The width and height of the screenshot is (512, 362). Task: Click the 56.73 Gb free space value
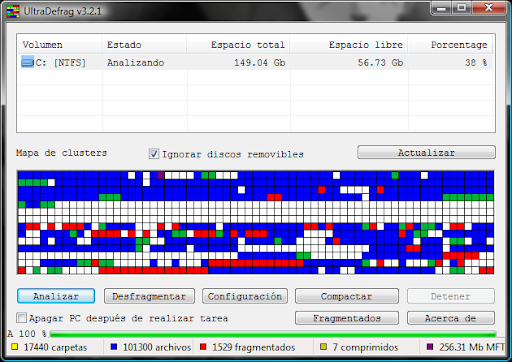(x=380, y=63)
